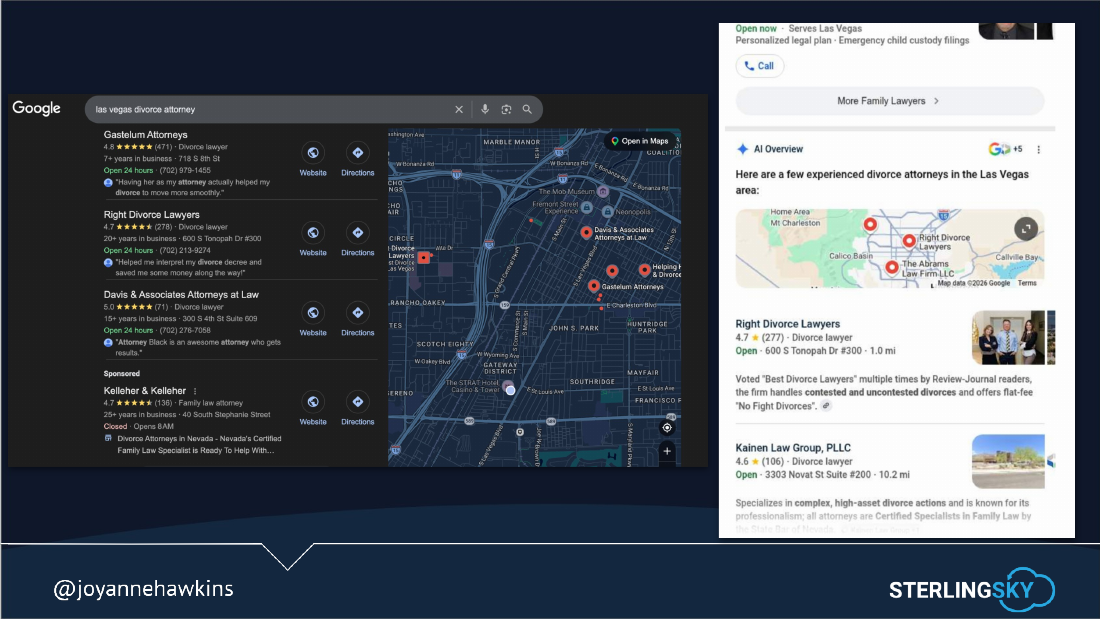
Task: Click Right Divorce phone (702) 213-9274
Action: [x=185, y=251]
